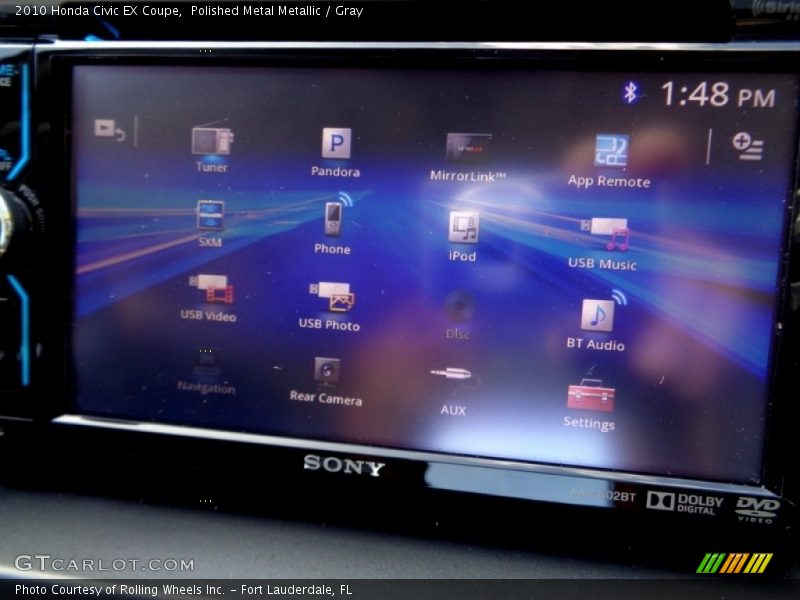The width and height of the screenshot is (800, 600).
Task: Tap the 1:48 PM clock display
Action: coord(718,95)
